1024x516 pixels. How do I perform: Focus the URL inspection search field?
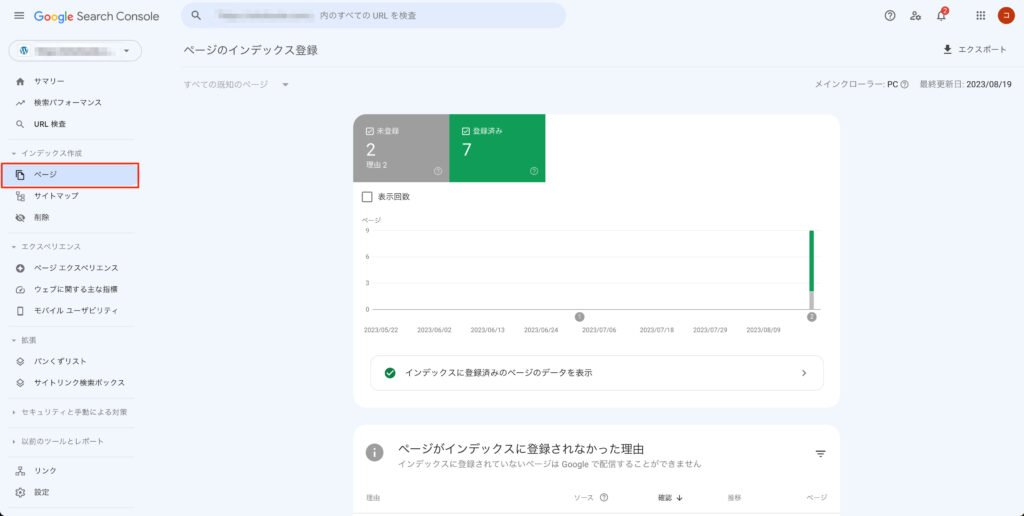374,15
